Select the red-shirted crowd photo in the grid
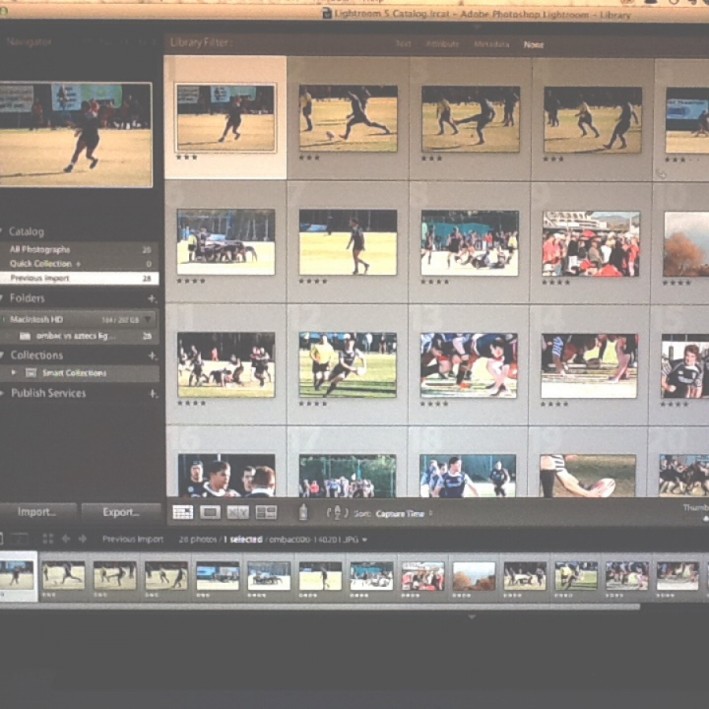The height and width of the screenshot is (709, 709). point(590,243)
